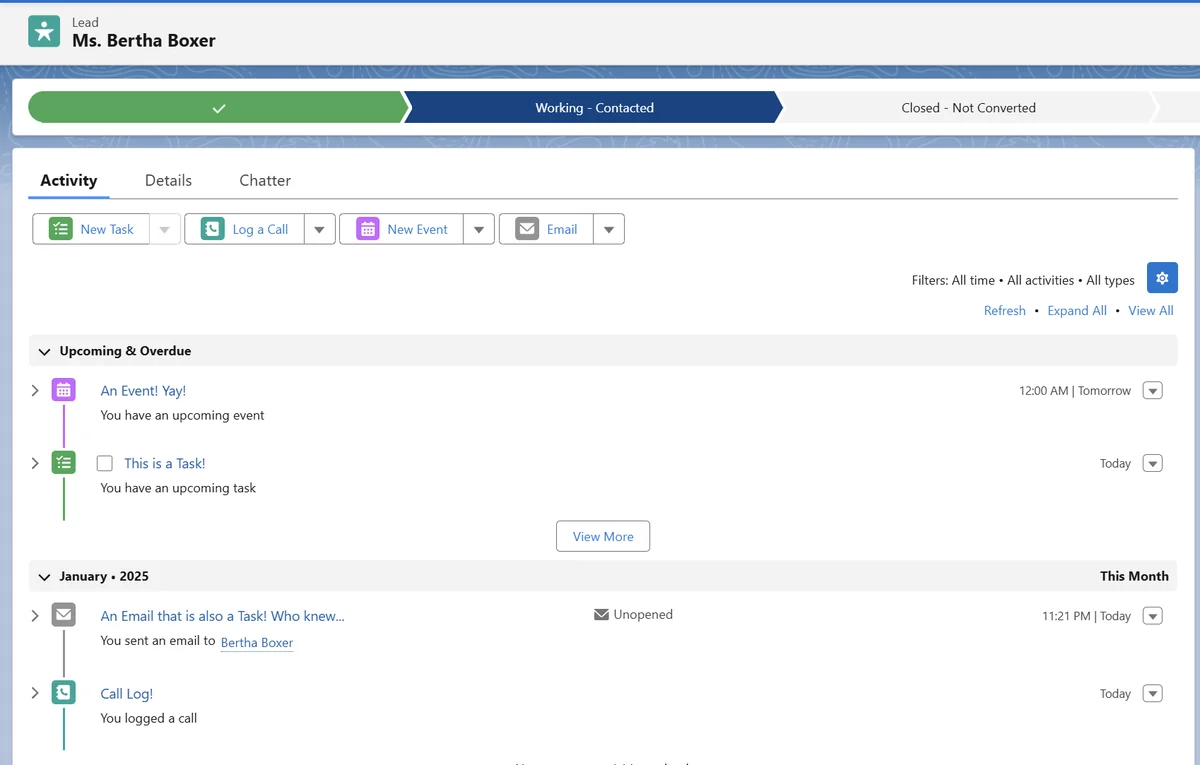
Task: Click the New Task button
Action: tap(92, 229)
